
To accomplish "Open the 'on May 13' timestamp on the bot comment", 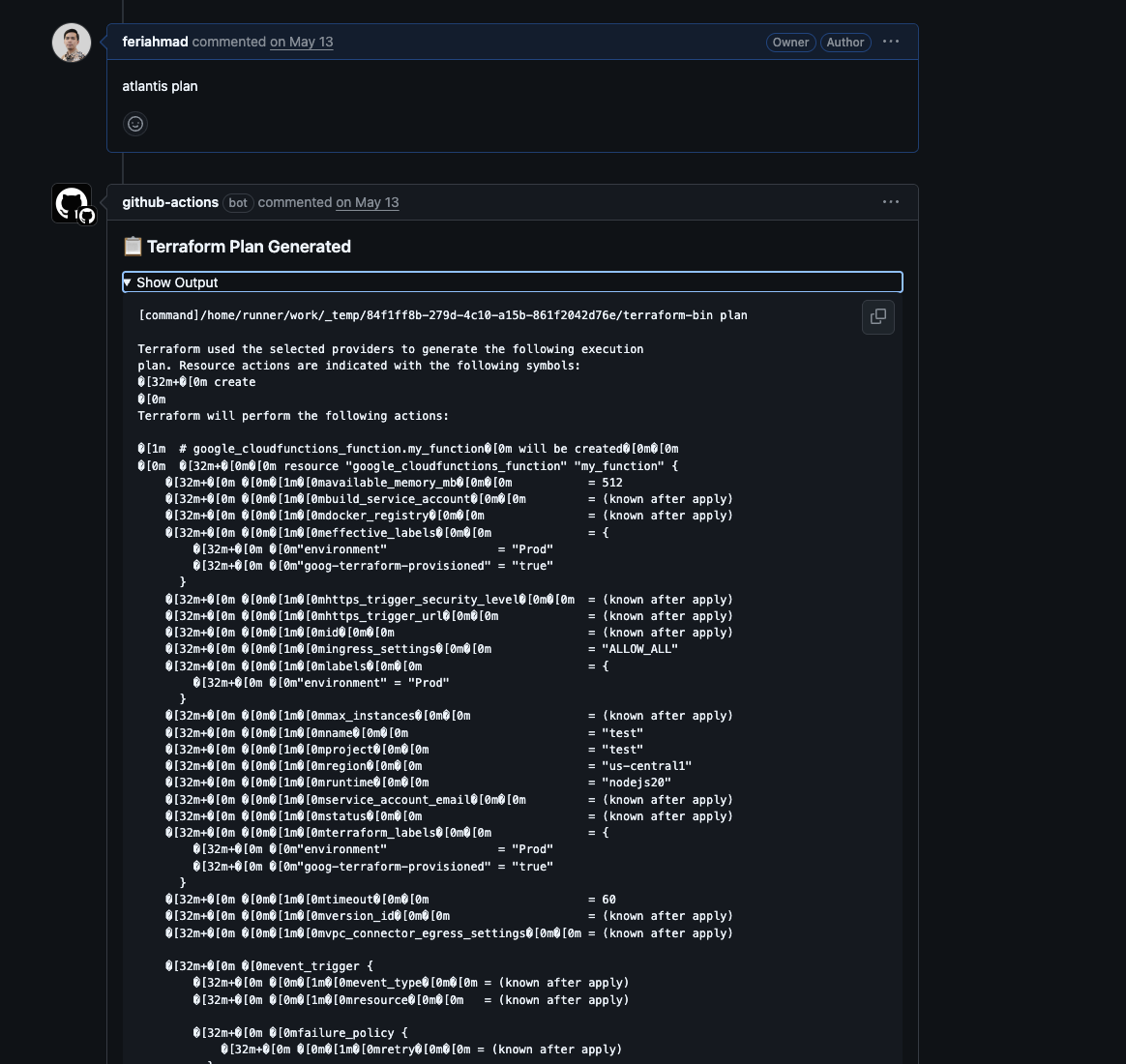I will 367,202.
